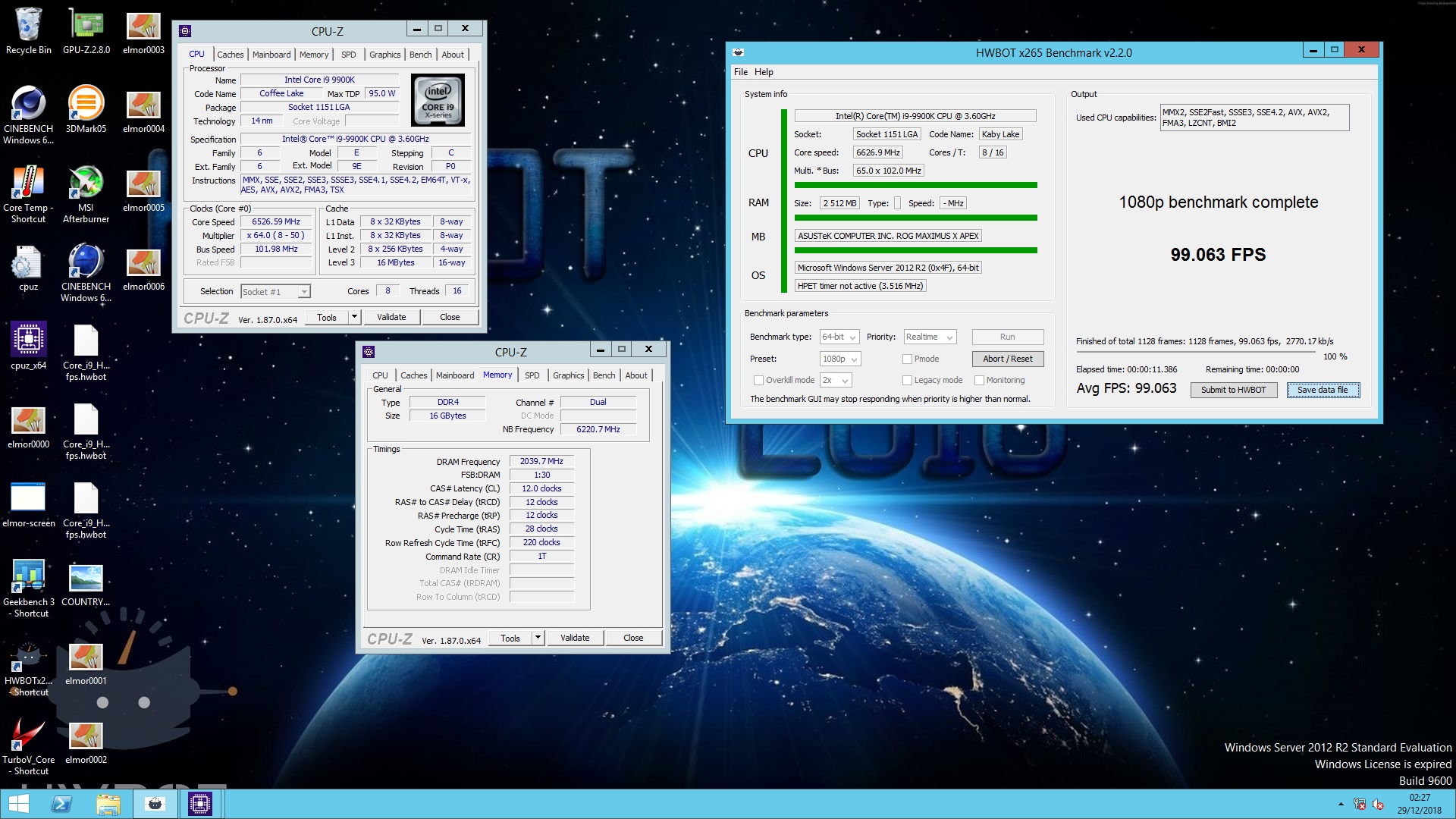The width and height of the screenshot is (1456, 819).
Task: Open CINEBENCH Windows 6 icon beside 3DMark05
Action: coord(28,114)
